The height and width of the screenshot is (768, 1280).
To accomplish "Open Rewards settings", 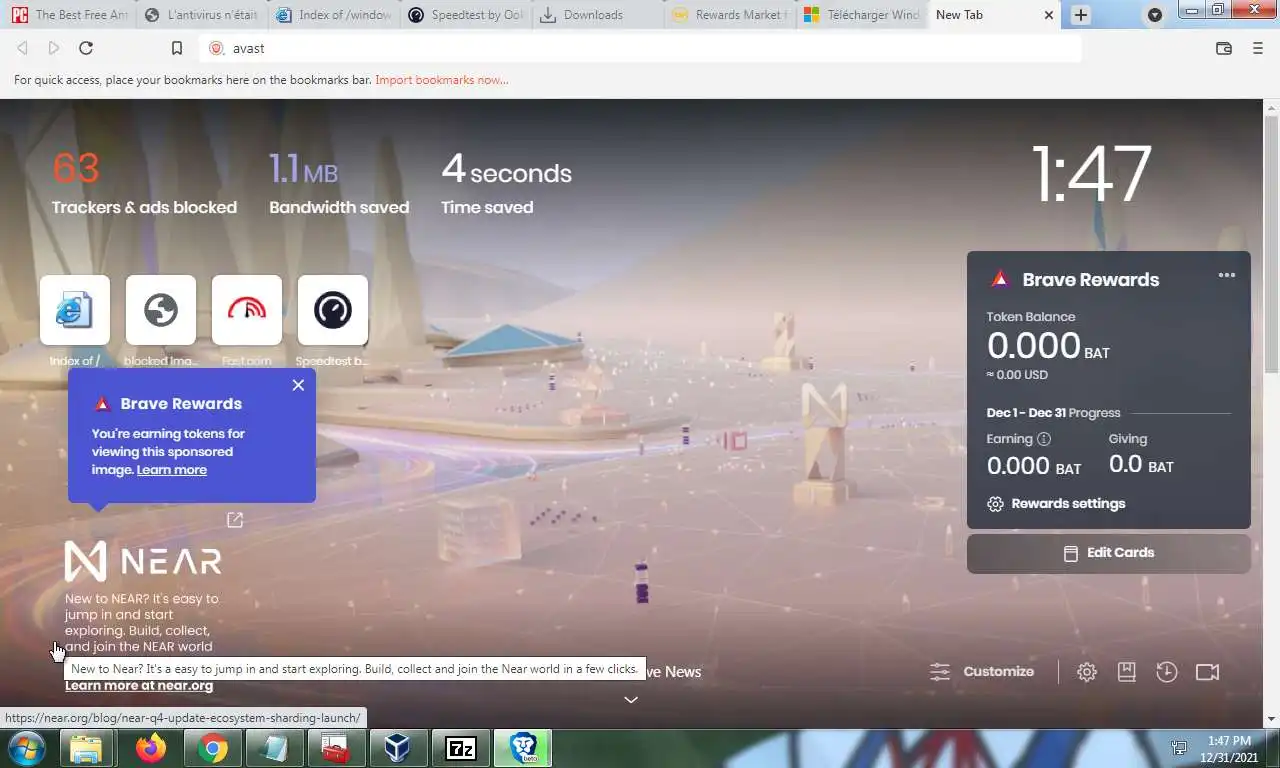I will (1056, 504).
